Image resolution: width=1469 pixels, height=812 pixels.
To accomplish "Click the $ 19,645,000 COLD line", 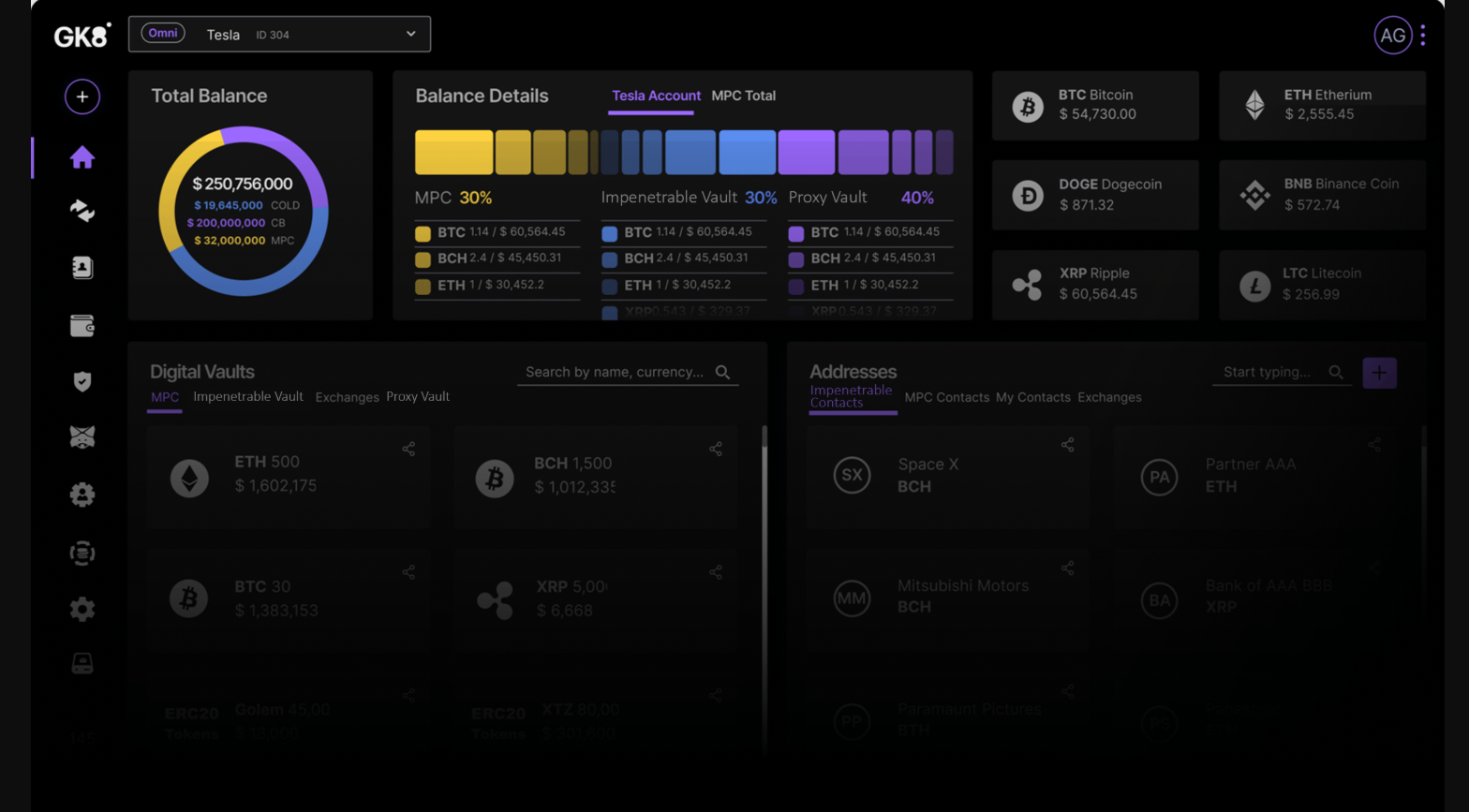I will point(247,205).
